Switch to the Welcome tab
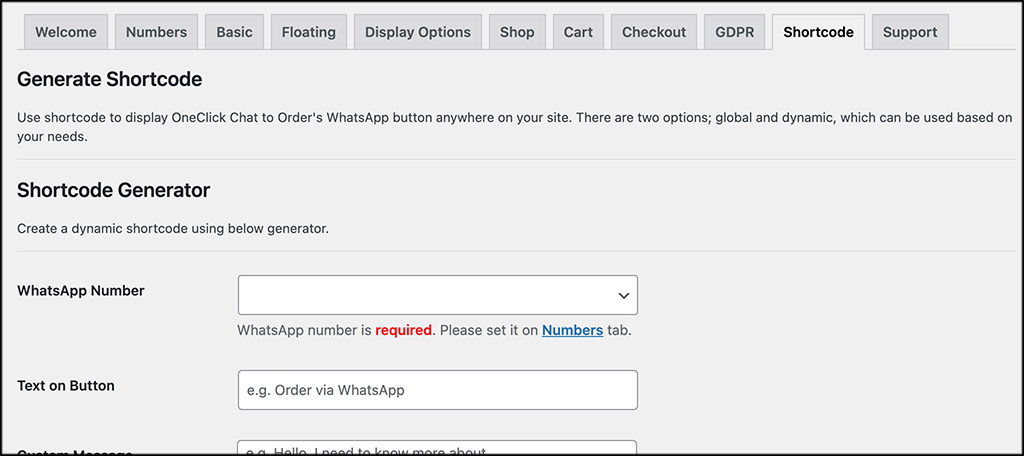This screenshot has width=1024, height=456. [x=65, y=32]
